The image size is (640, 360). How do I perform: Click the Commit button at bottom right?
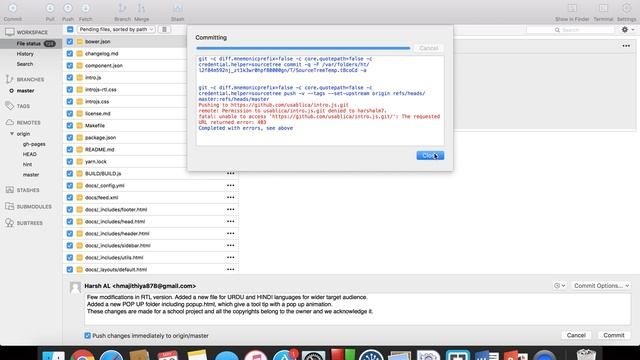(614, 335)
